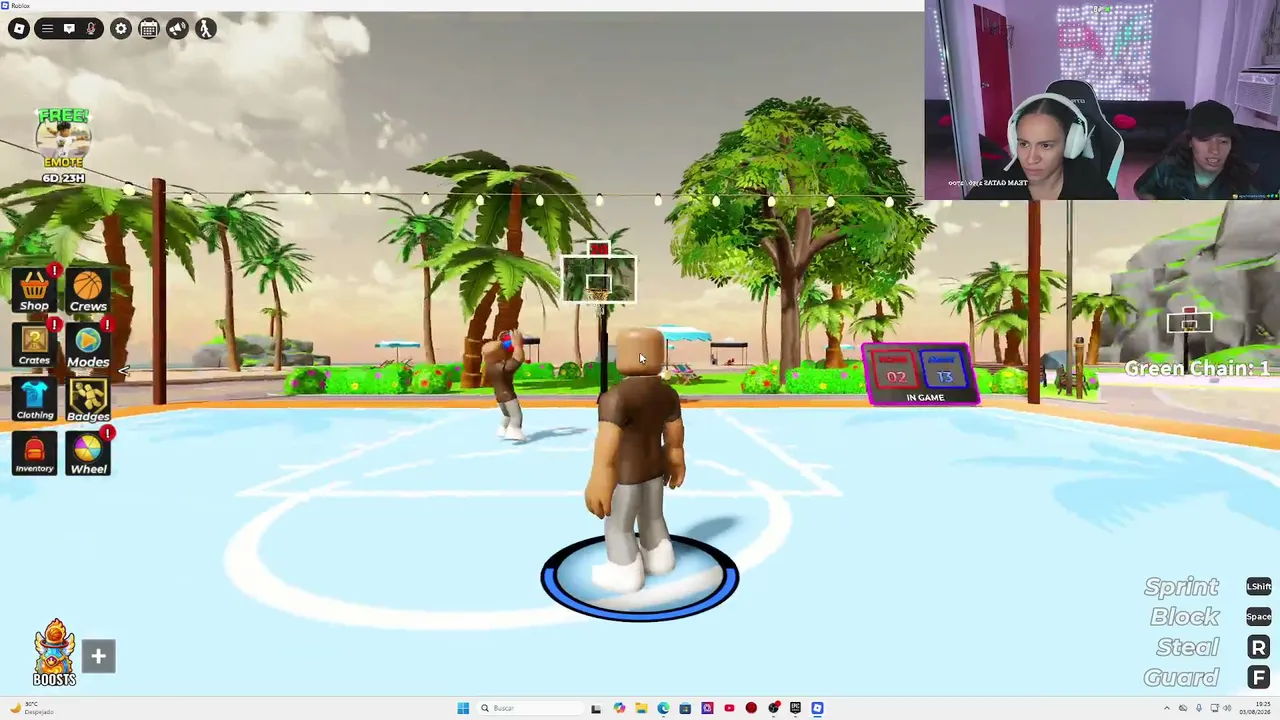The height and width of the screenshot is (720, 1280).
Task: Open the Clothing shirt icon
Action: pyautogui.click(x=34, y=399)
